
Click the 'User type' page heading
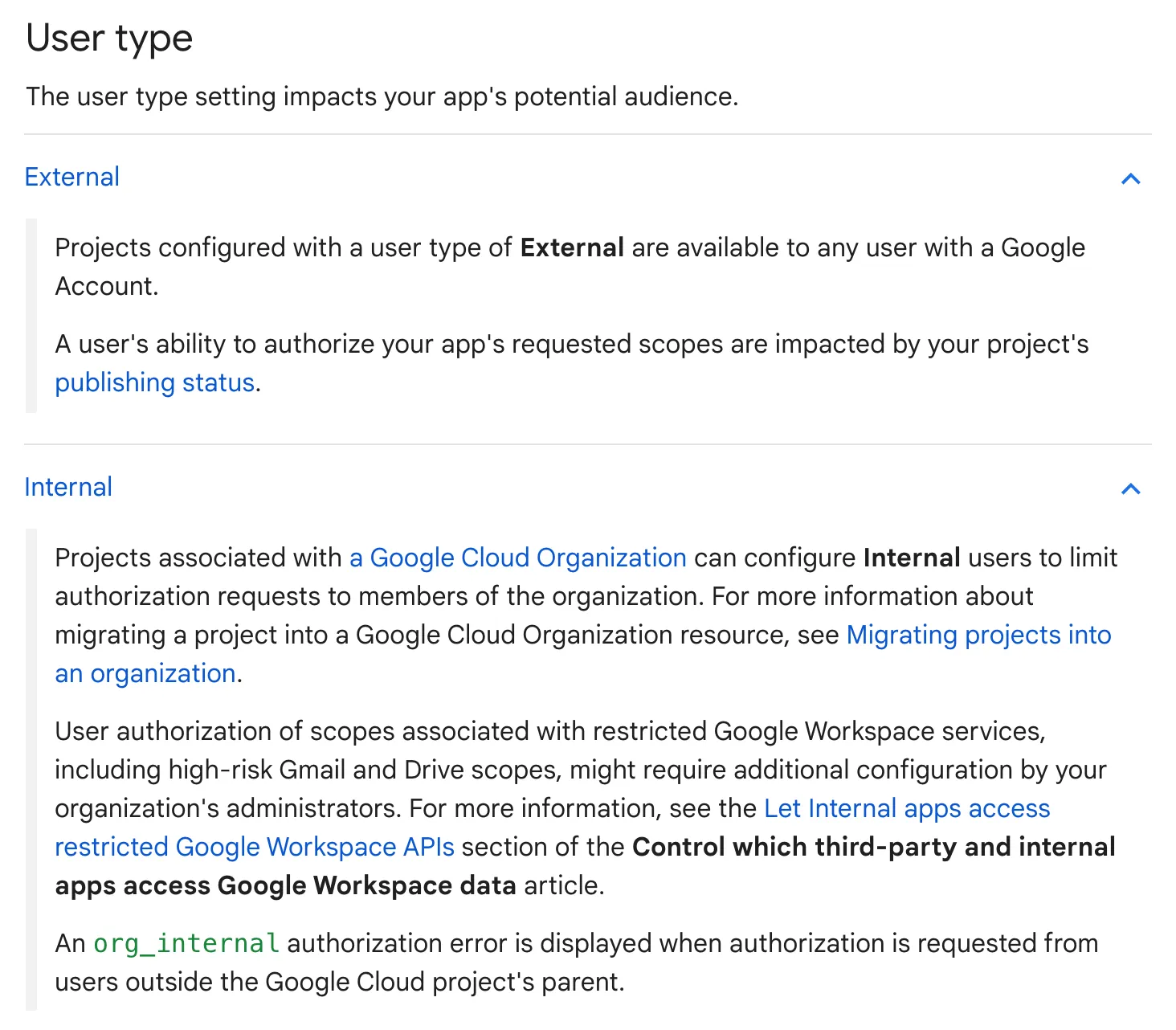(x=109, y=39)
